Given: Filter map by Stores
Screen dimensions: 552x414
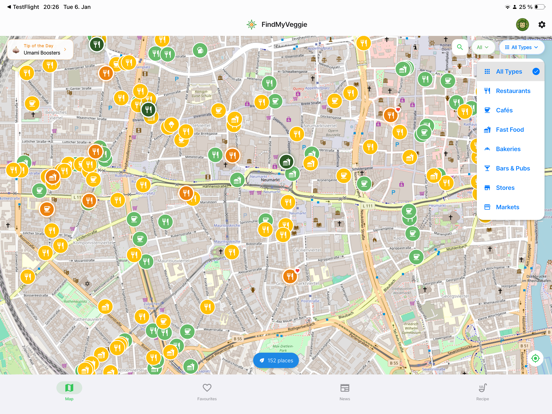Looking at the screenshot, I should tap(510, 188).
